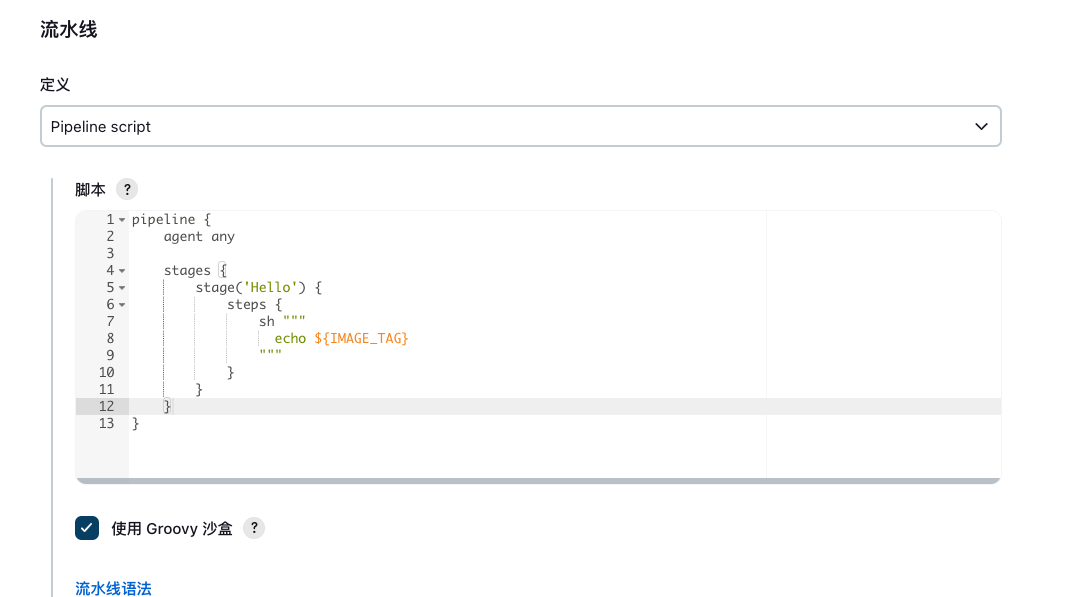Click the 'agent any' code line
Viewport: 1068px width, 597px height.
(x=199, y=236)
